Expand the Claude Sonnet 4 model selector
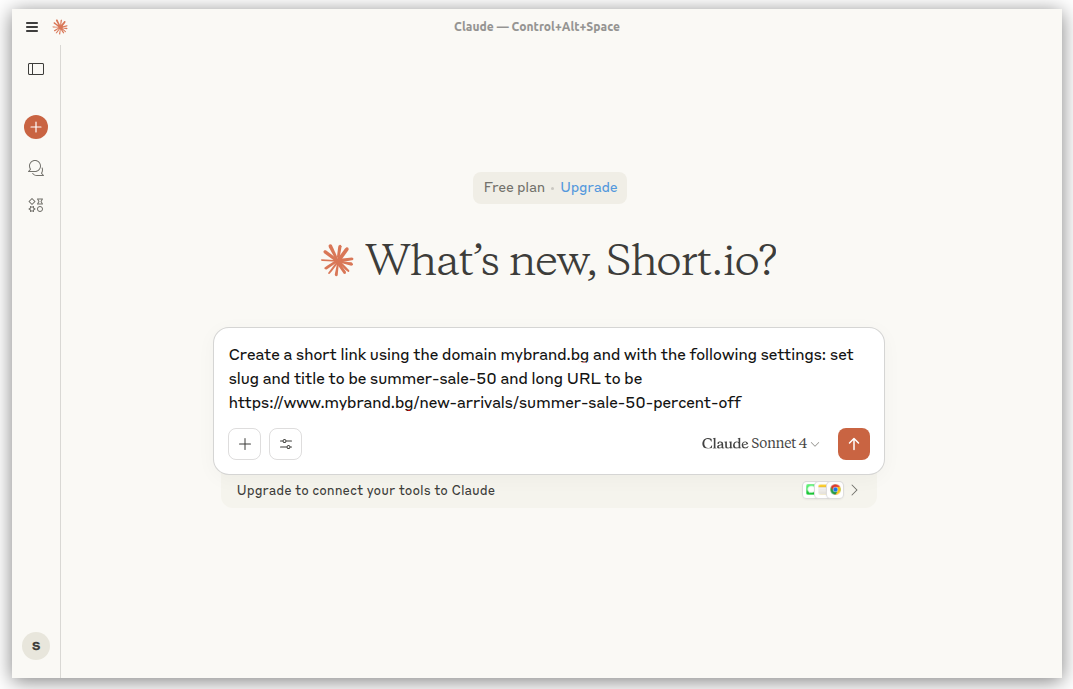Viewport: 1073px width, 689px height. [x=760, y=444]
